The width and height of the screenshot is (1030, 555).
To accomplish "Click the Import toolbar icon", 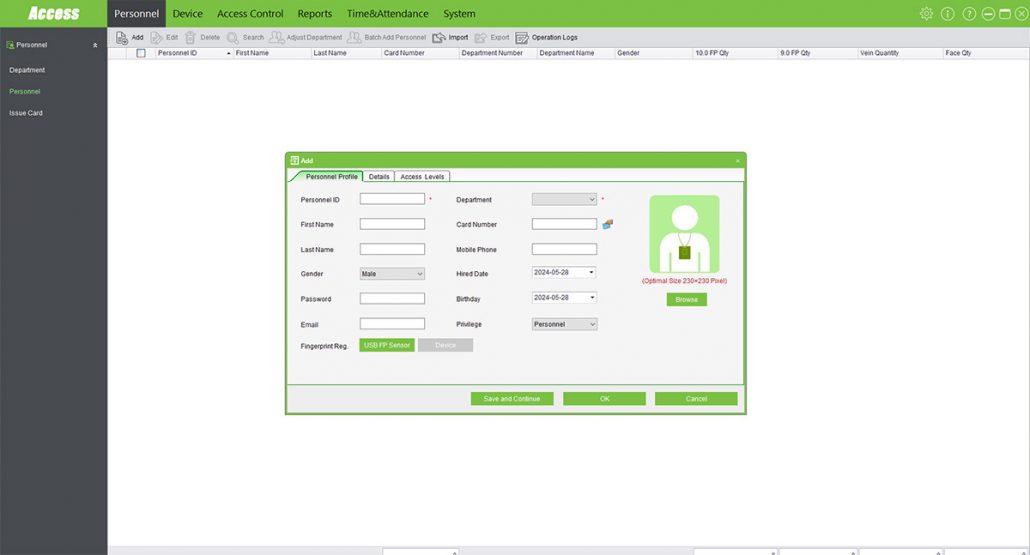I will tap(439, 37).
